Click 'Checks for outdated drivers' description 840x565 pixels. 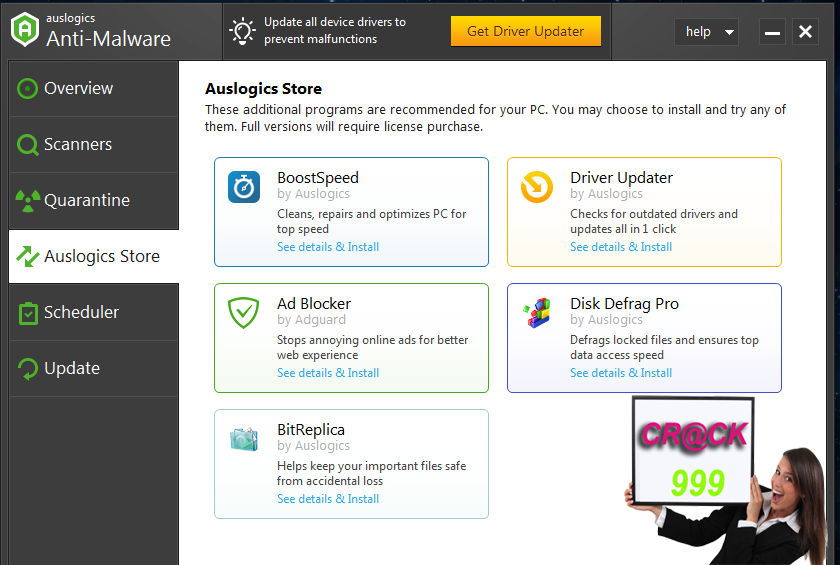point(654,221)
